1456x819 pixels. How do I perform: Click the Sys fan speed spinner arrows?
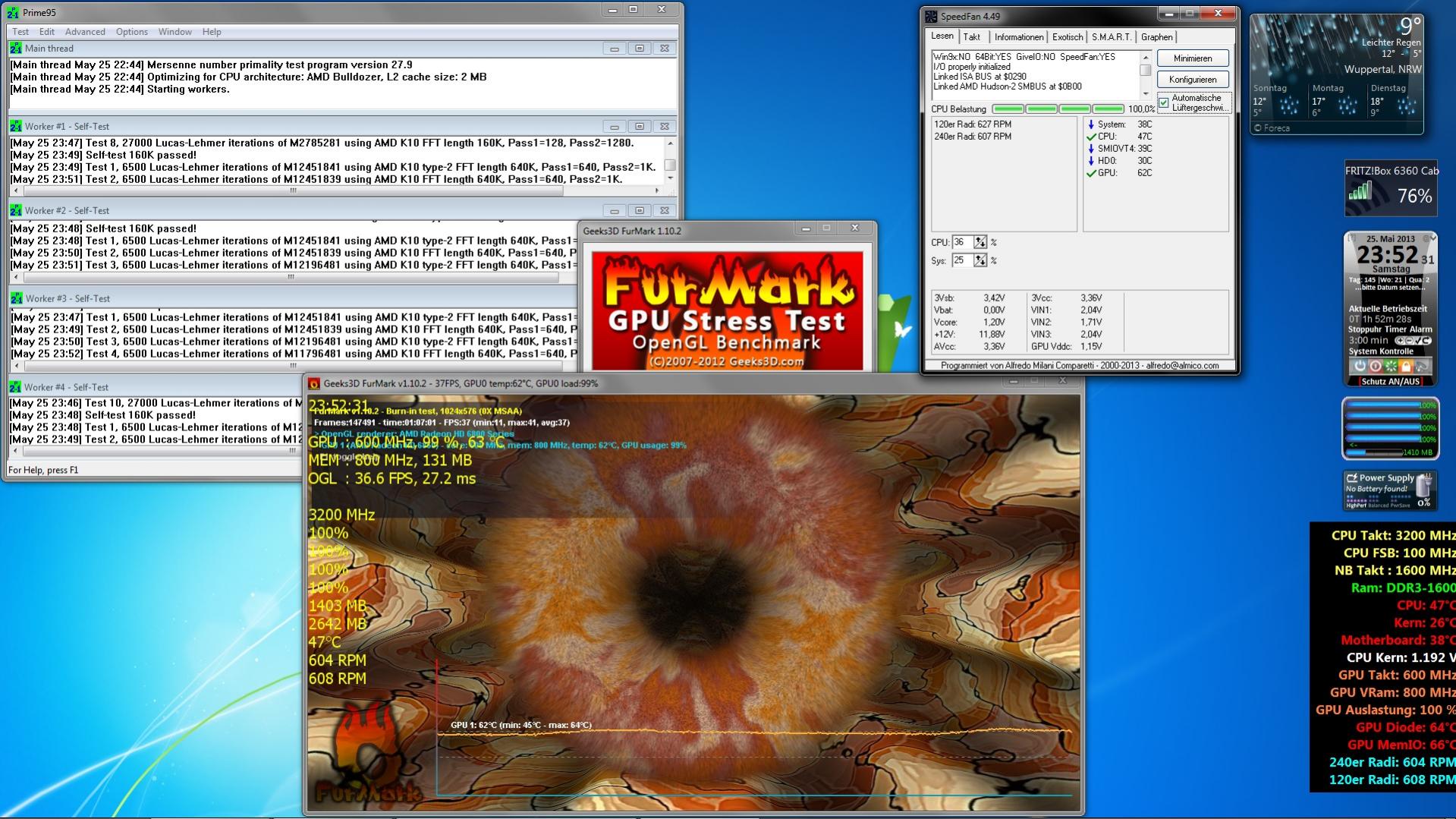[980, 260]
